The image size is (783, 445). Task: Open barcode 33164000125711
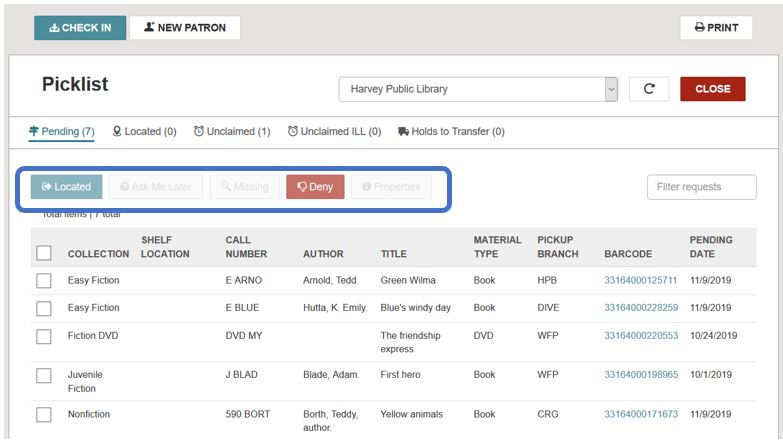click(x=641, y=280)
